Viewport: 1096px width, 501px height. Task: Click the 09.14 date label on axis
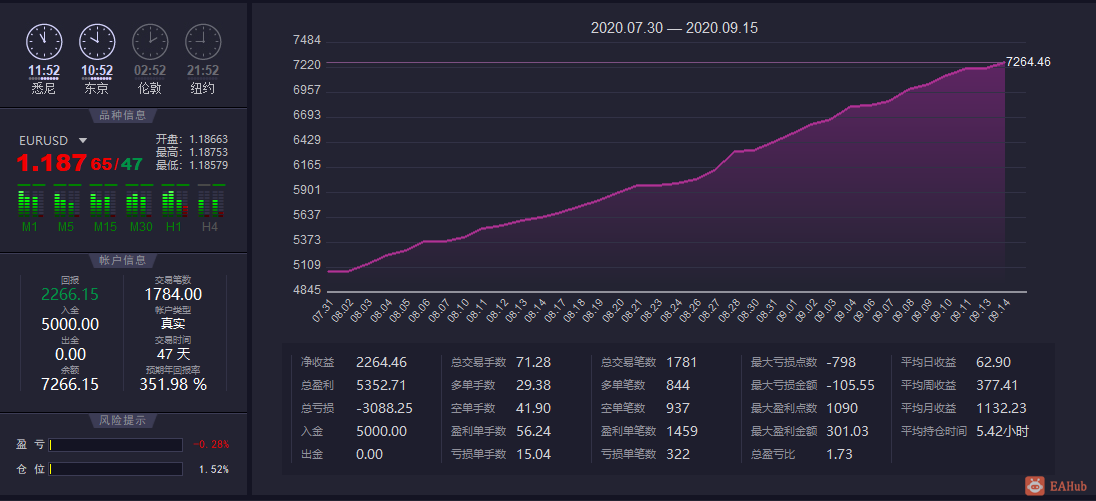point(997,309)
